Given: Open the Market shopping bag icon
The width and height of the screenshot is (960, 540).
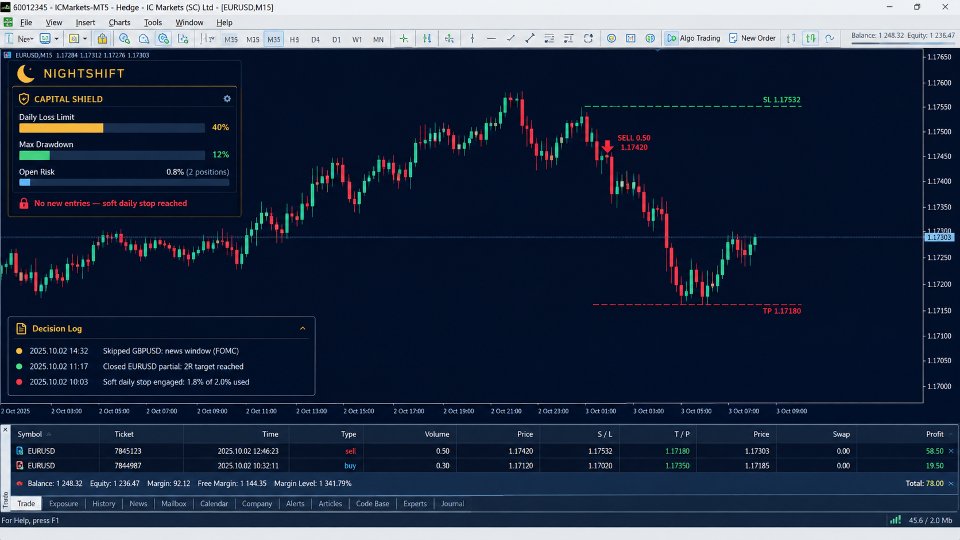Looking at the screenshot, I should tap(102, 39).
